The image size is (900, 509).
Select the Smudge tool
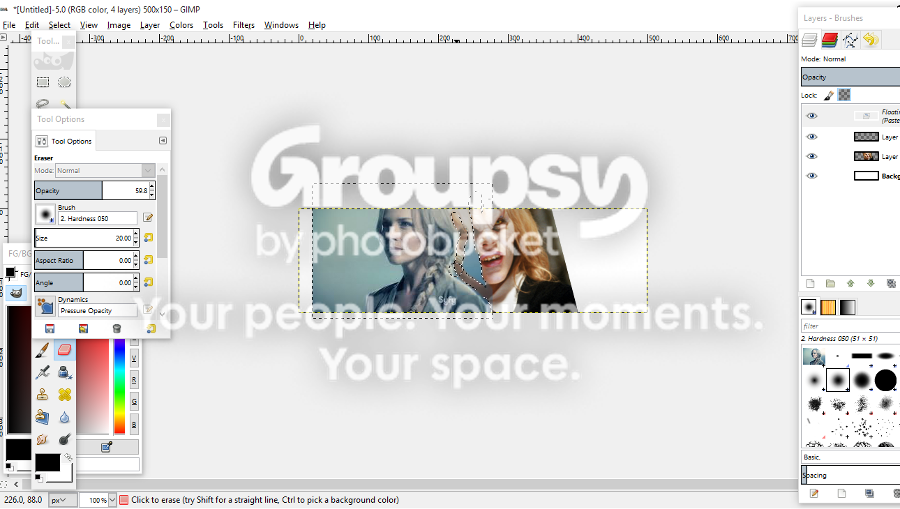coord(43,439)
